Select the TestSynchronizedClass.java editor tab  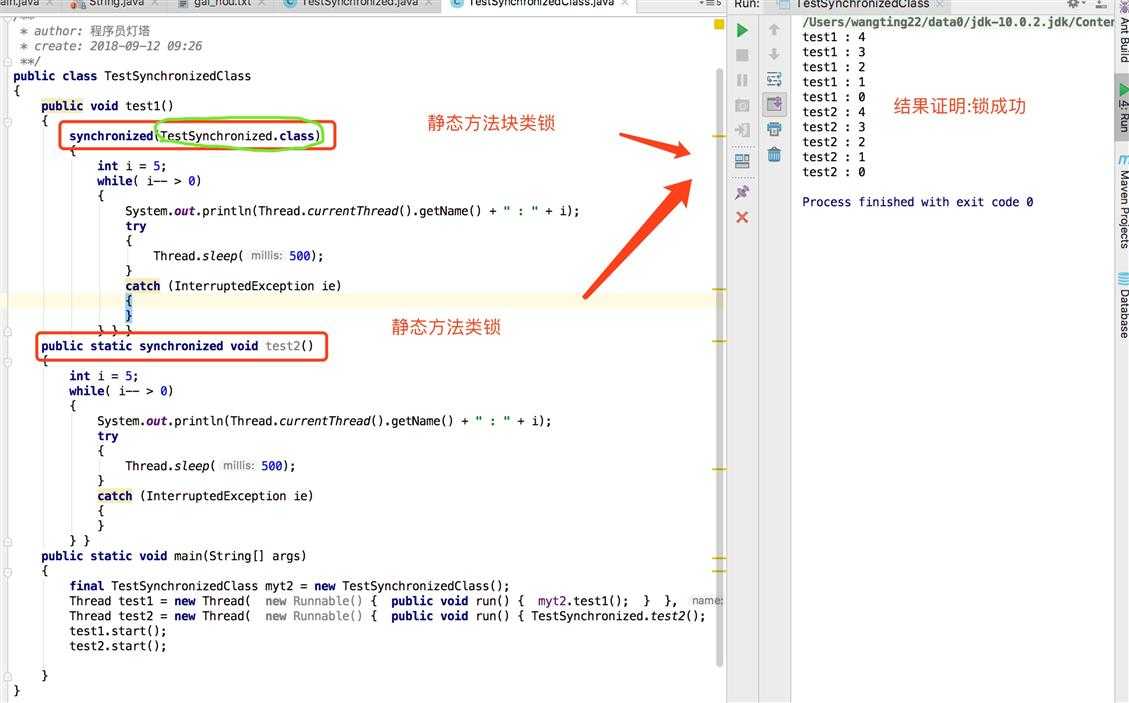pyautogui.click(x=539, y=4)
